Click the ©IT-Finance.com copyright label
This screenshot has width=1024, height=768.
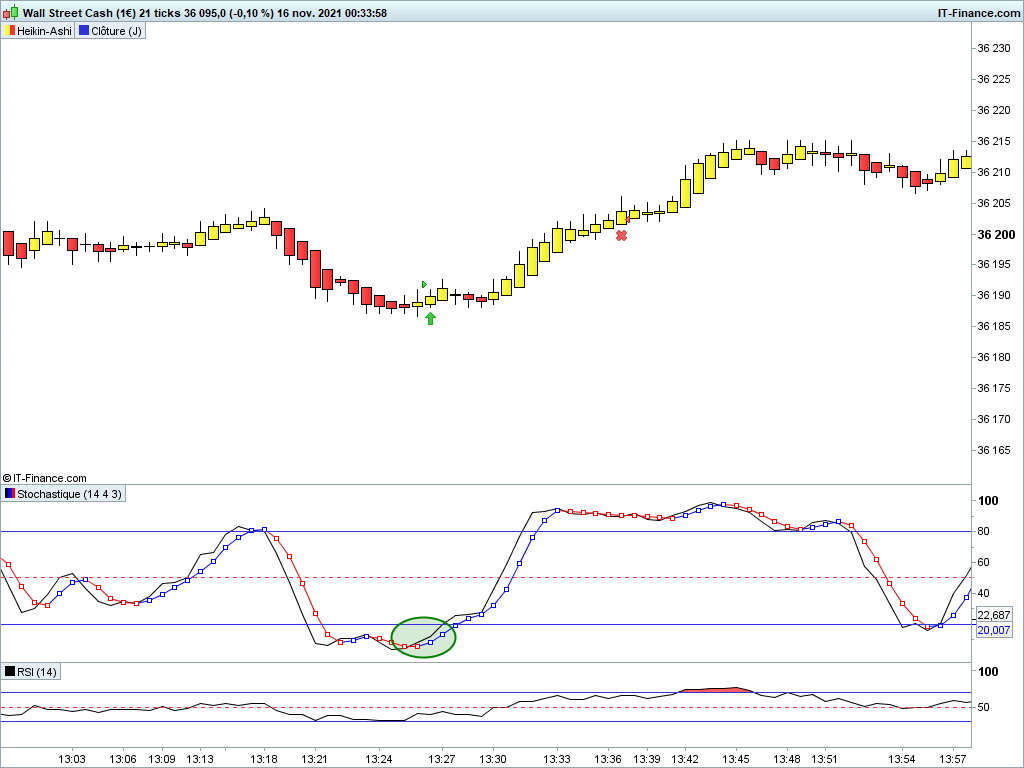click(44, 478)
